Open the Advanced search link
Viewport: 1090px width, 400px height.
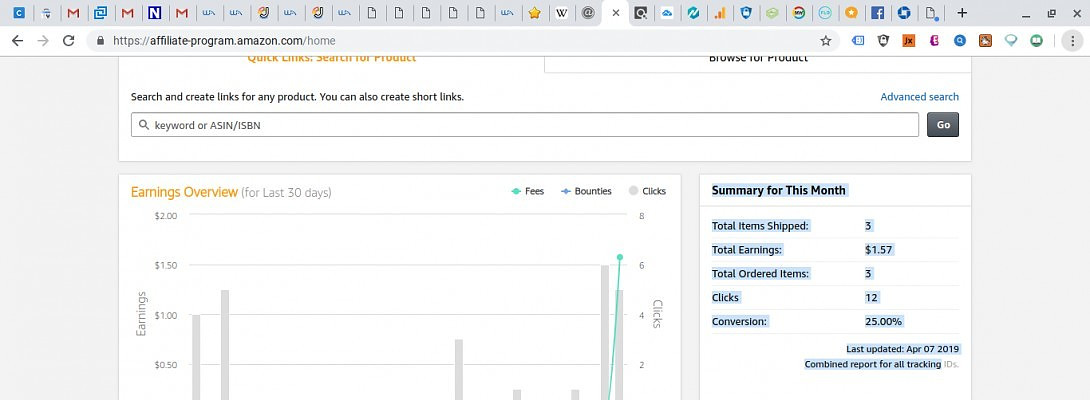coord(919,97)
